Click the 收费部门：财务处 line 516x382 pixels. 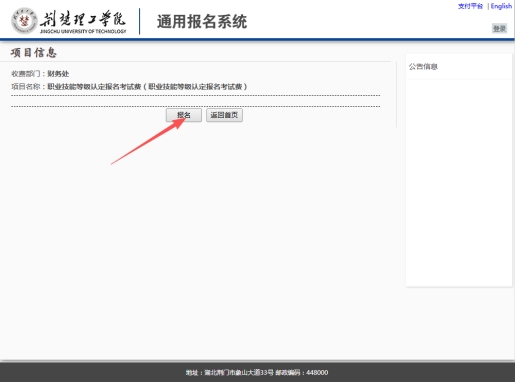coord(40,74)
